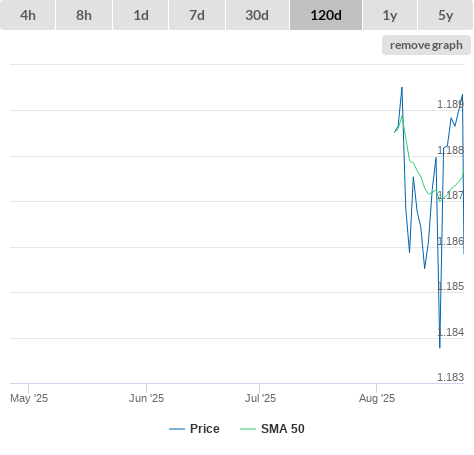Click the price line's lowest dip point
This screenshot has width=474, height=455.
(x=440, y=348)
